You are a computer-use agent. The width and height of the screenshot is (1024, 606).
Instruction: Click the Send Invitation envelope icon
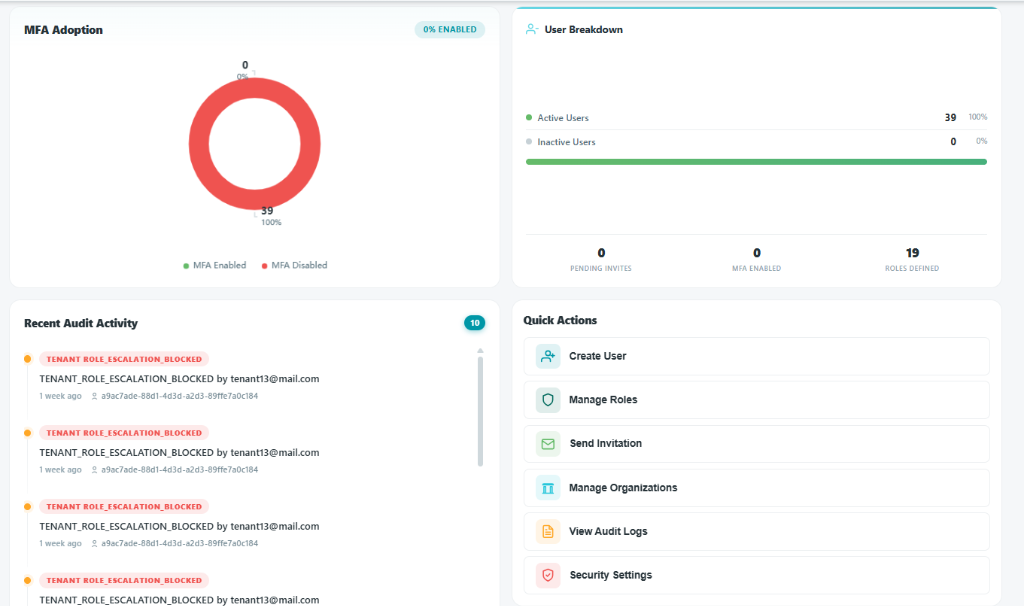[548, 443]
